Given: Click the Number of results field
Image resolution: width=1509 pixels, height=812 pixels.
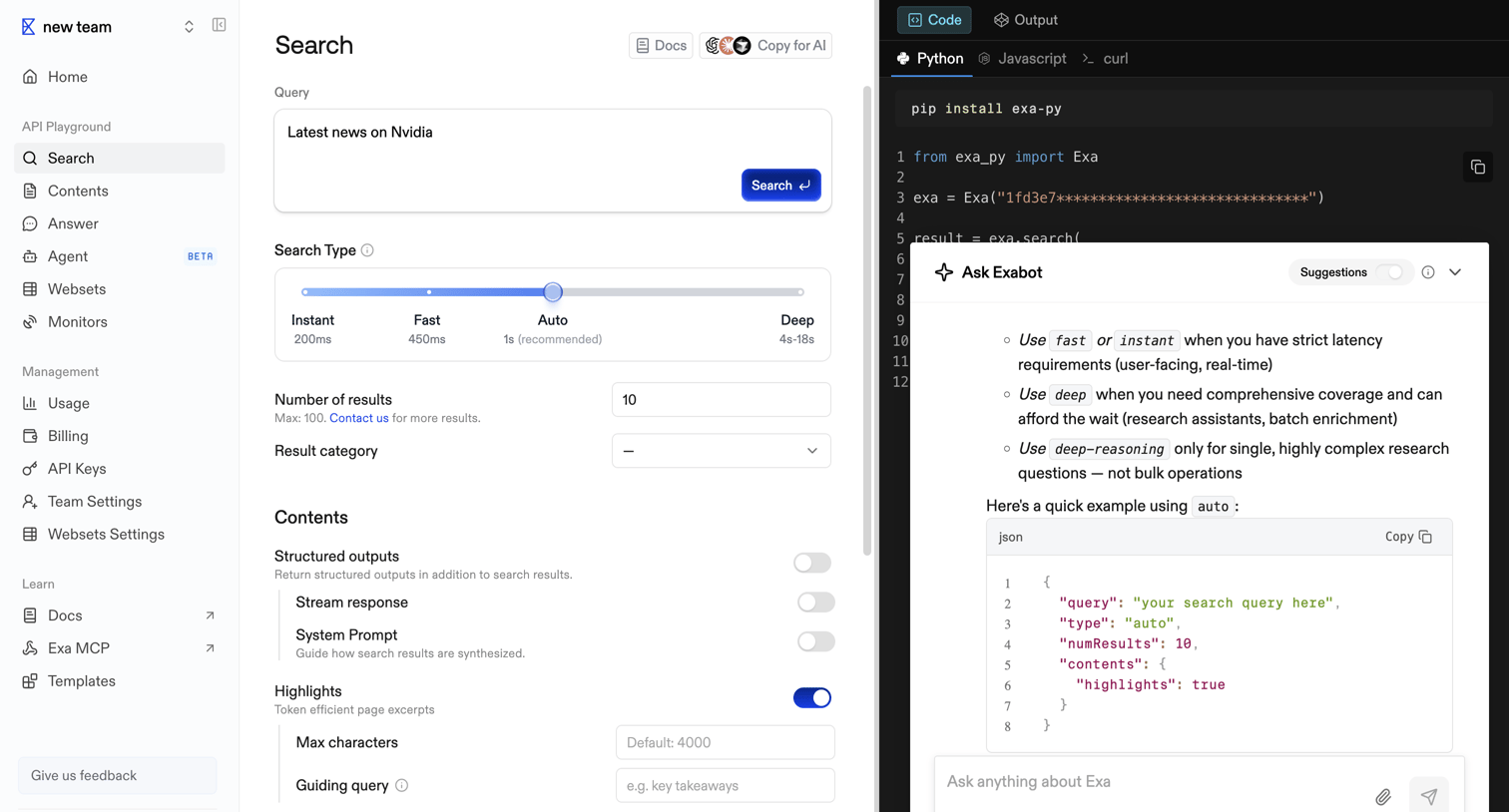Looking at the screenshot, I should coord(722,400).
